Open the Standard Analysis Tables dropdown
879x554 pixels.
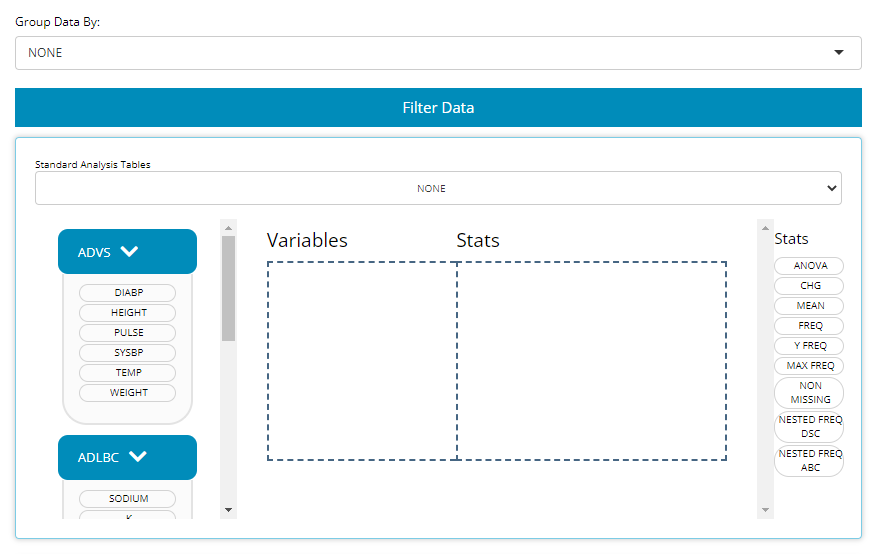click(x=438, y=188)
